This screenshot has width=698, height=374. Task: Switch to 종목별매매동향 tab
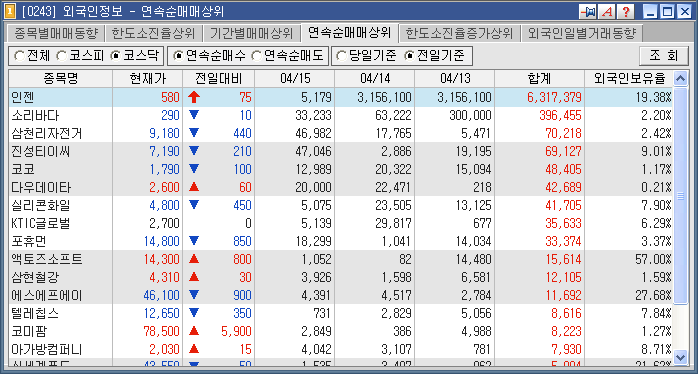click(x=55, y=33)
